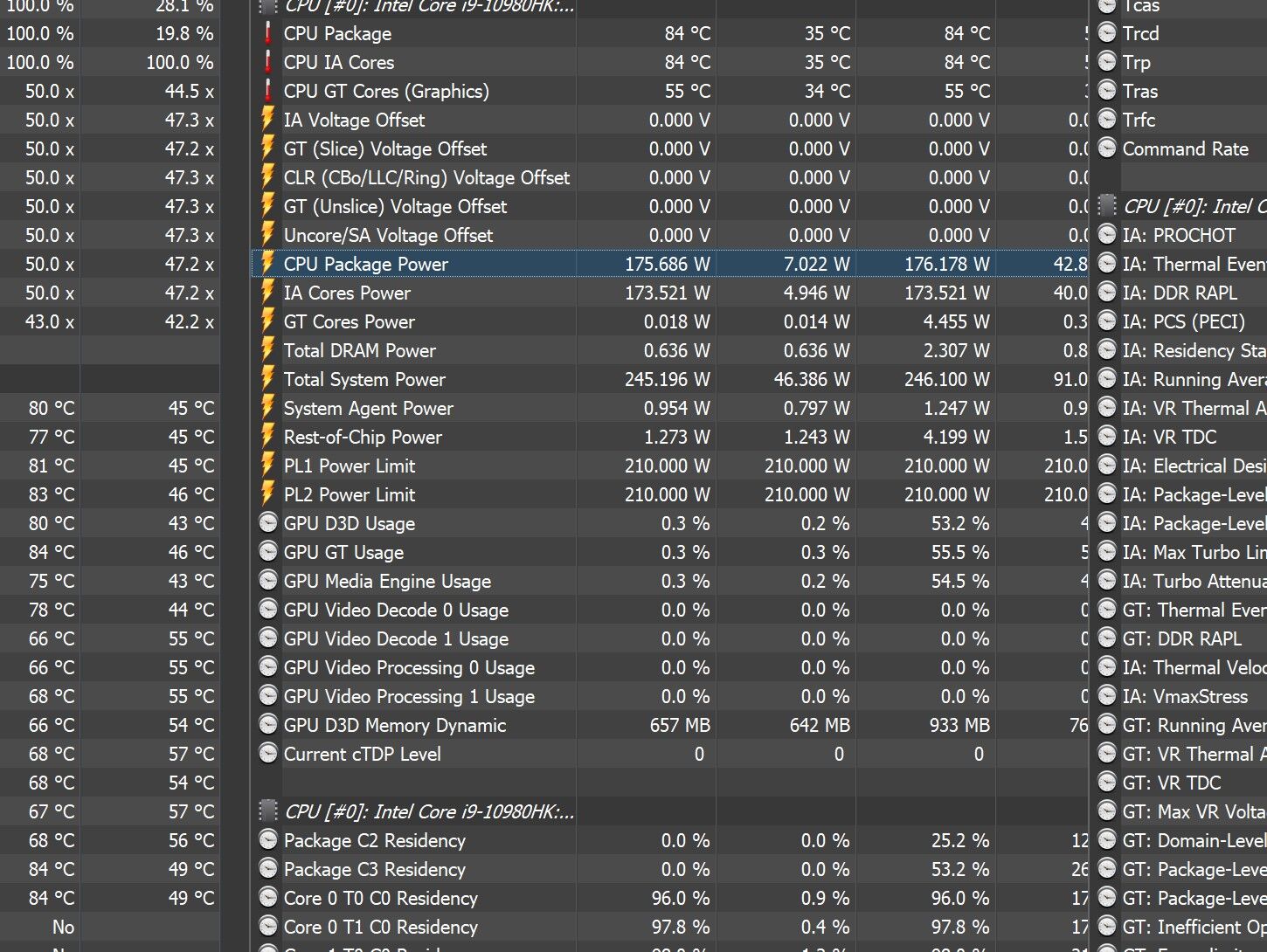The width and height of the screenshot is (1267, 952).
Task: Click the lightning icon beside Uncore/SA Voltage Offset
Action: [268, 235]
